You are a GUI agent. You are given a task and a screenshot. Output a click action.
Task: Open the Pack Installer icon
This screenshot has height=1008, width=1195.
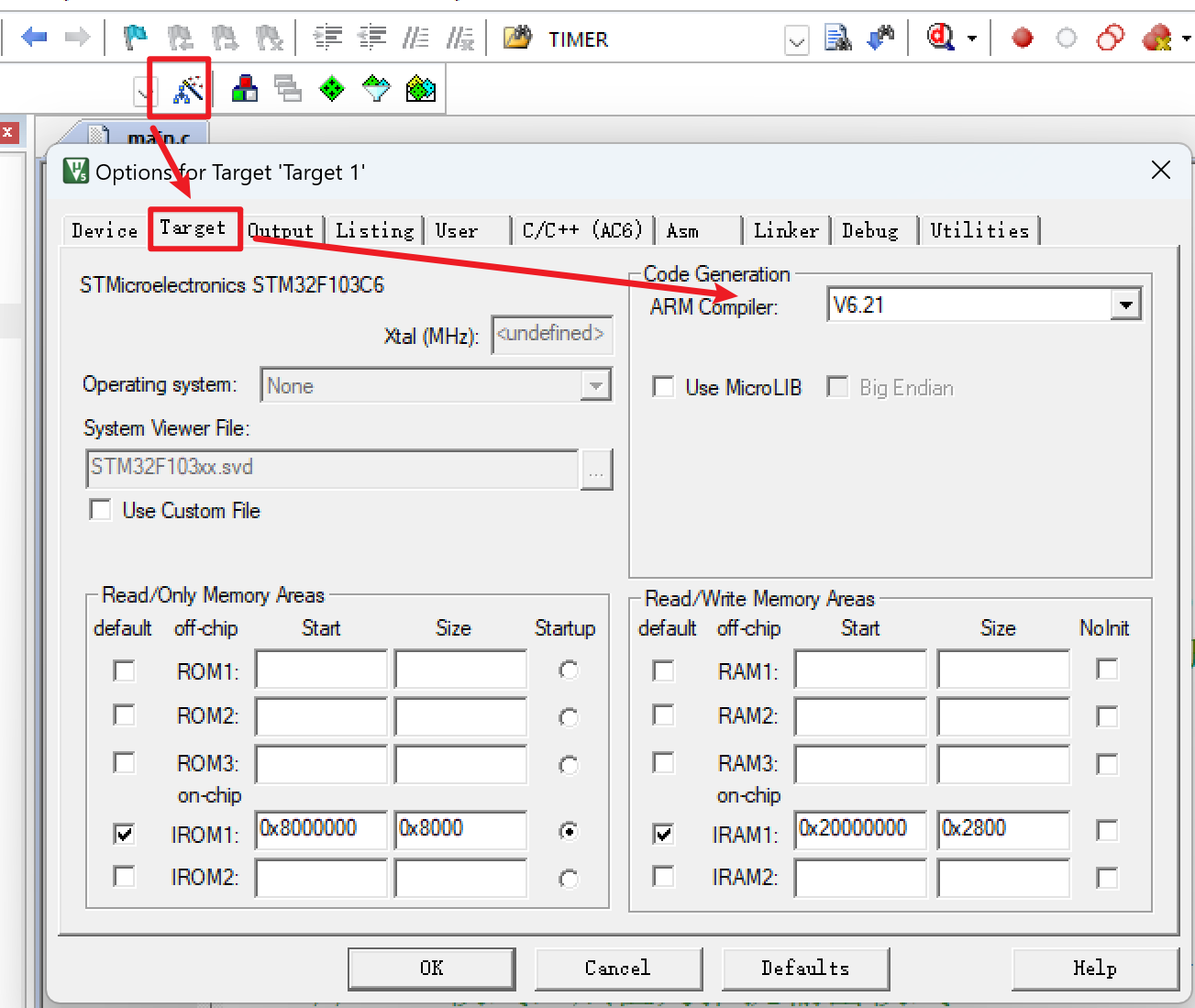click(421, 89)
